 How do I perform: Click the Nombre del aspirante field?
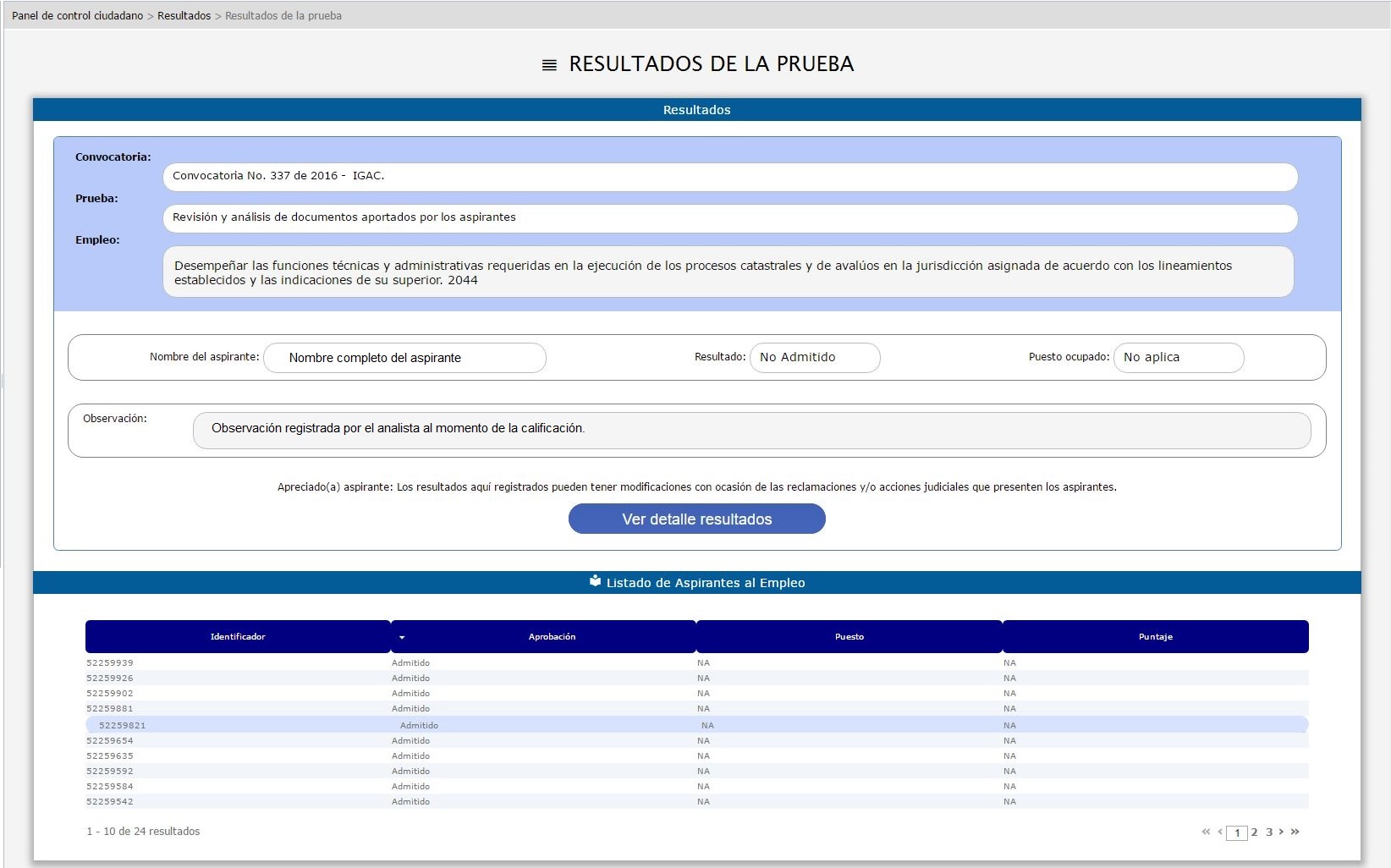pos(404,358)
